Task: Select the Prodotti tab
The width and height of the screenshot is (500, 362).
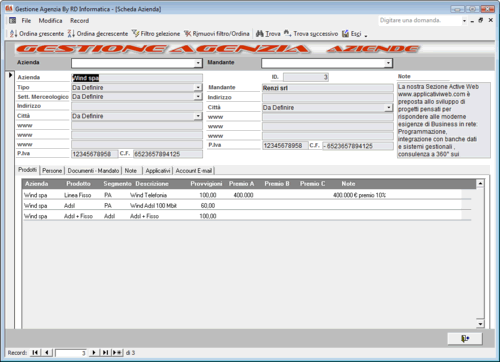Action: tap(28, 170)
